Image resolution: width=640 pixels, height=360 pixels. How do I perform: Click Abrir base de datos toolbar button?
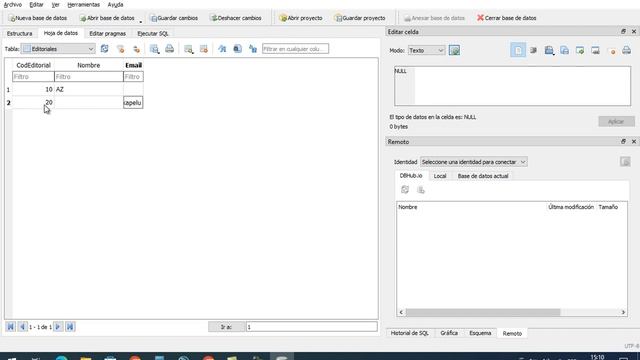[x=107, y=18]
